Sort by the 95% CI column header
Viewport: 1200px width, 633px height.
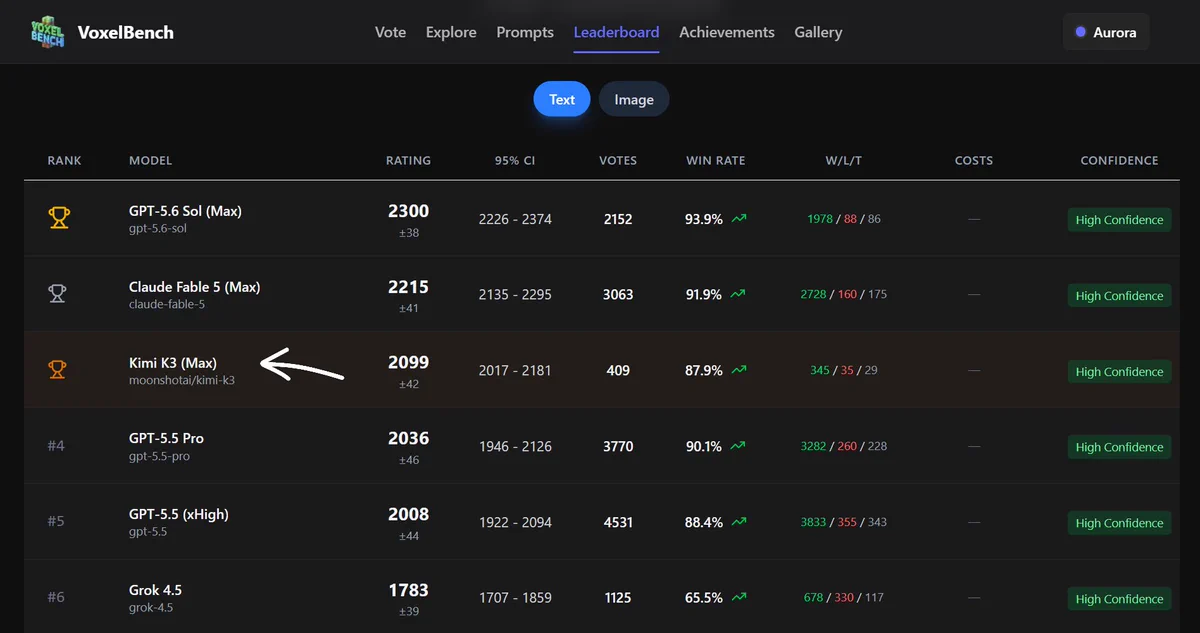point(515,160)
